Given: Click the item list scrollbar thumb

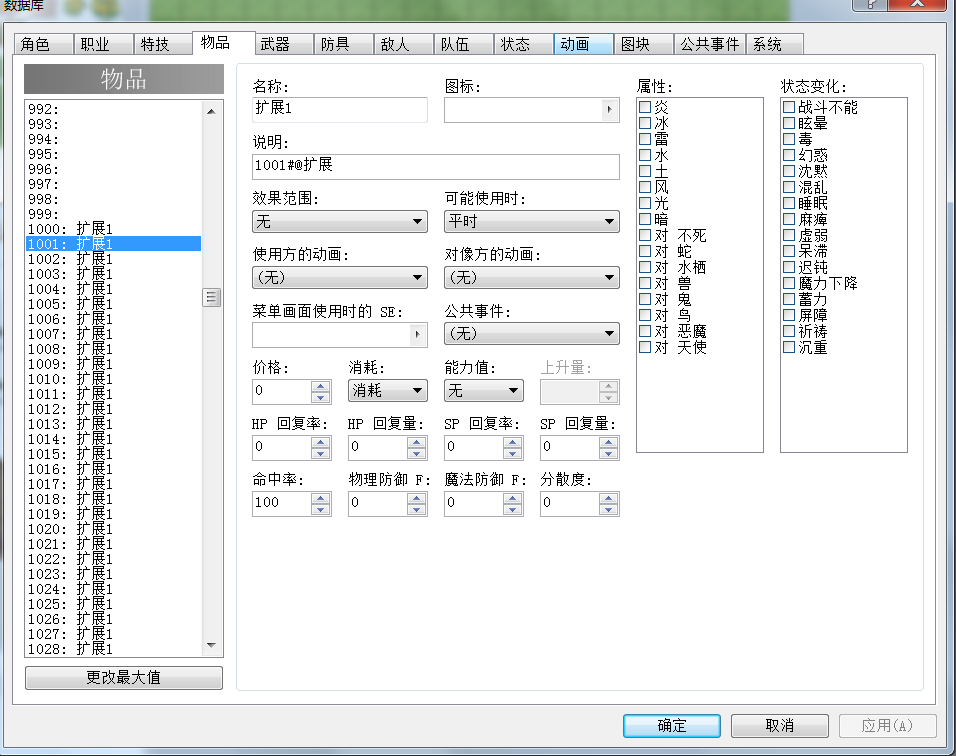Looking at the screenshot, I should [x=211, y=298].
